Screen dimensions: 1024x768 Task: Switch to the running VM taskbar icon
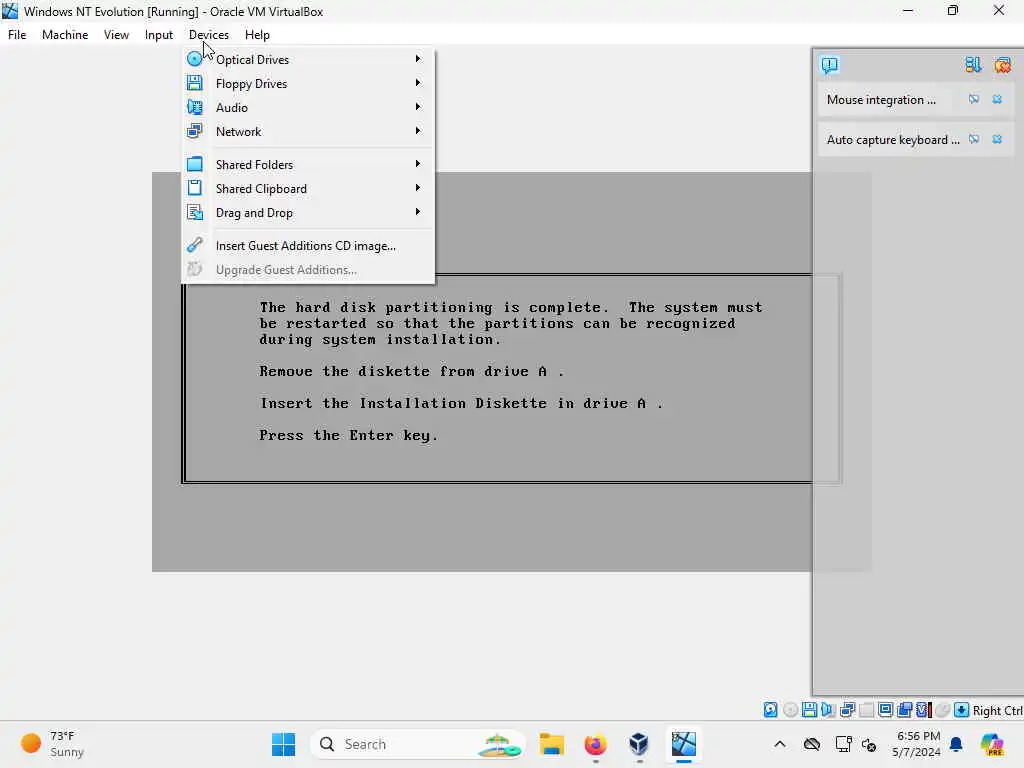[684, 744]
